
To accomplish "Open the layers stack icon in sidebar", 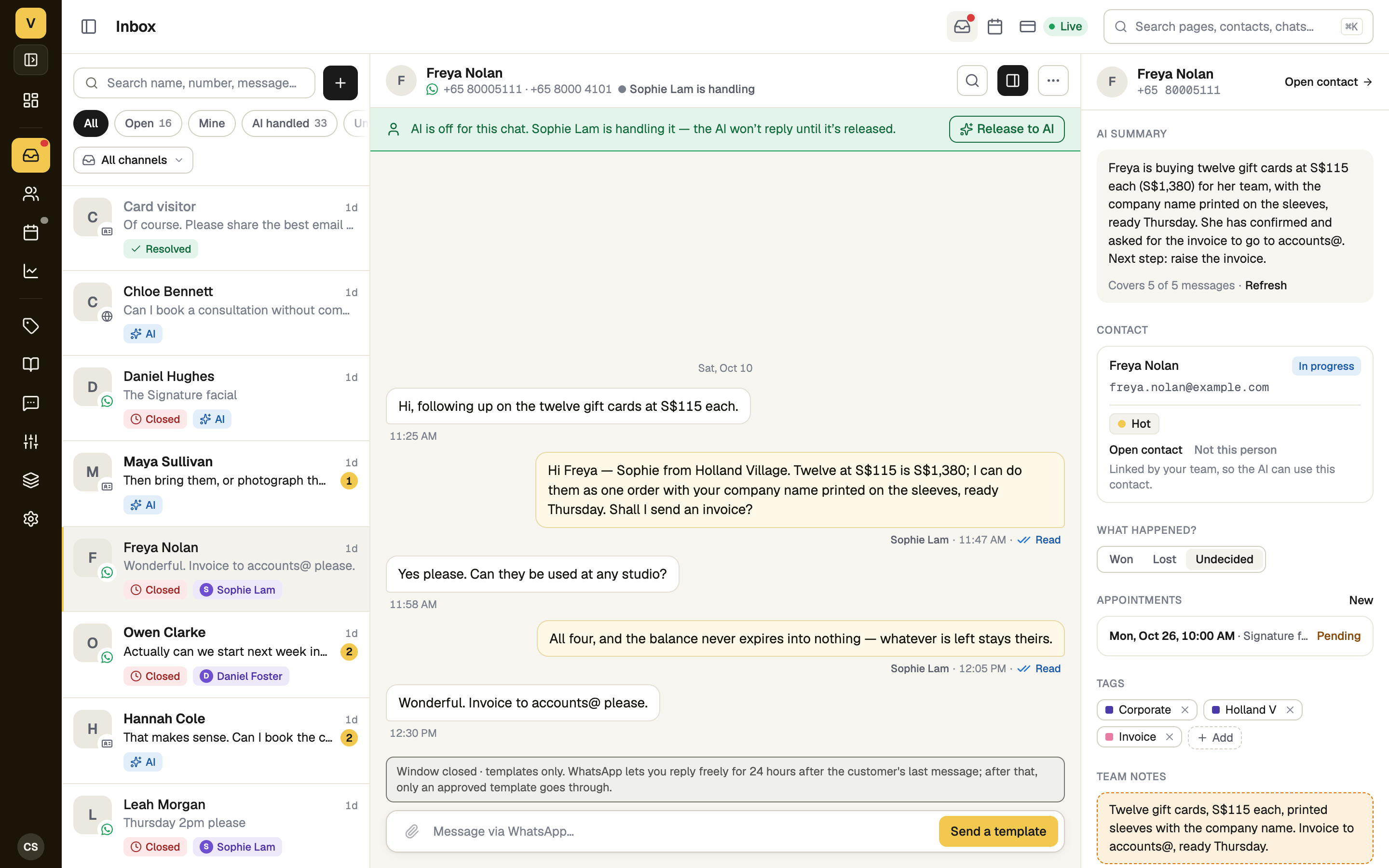I will [x=30, y=480].
